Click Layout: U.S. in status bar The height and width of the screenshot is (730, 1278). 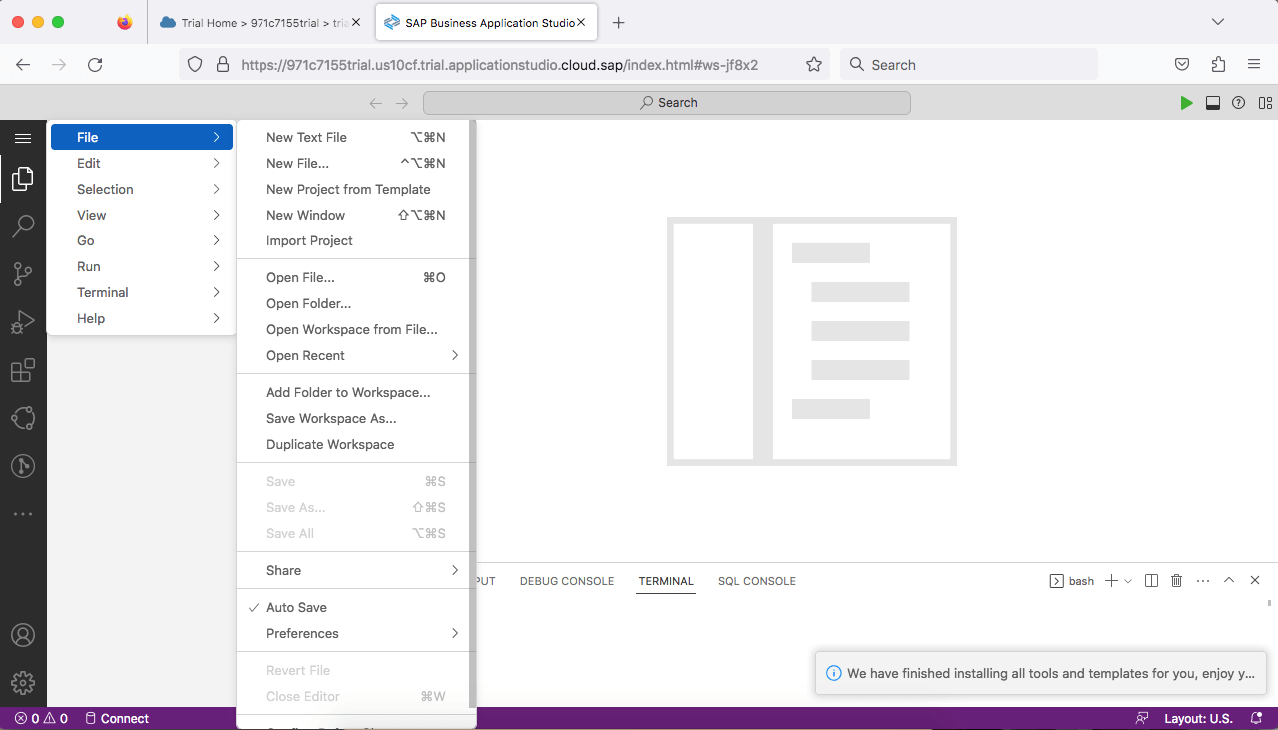[1198, 718]
